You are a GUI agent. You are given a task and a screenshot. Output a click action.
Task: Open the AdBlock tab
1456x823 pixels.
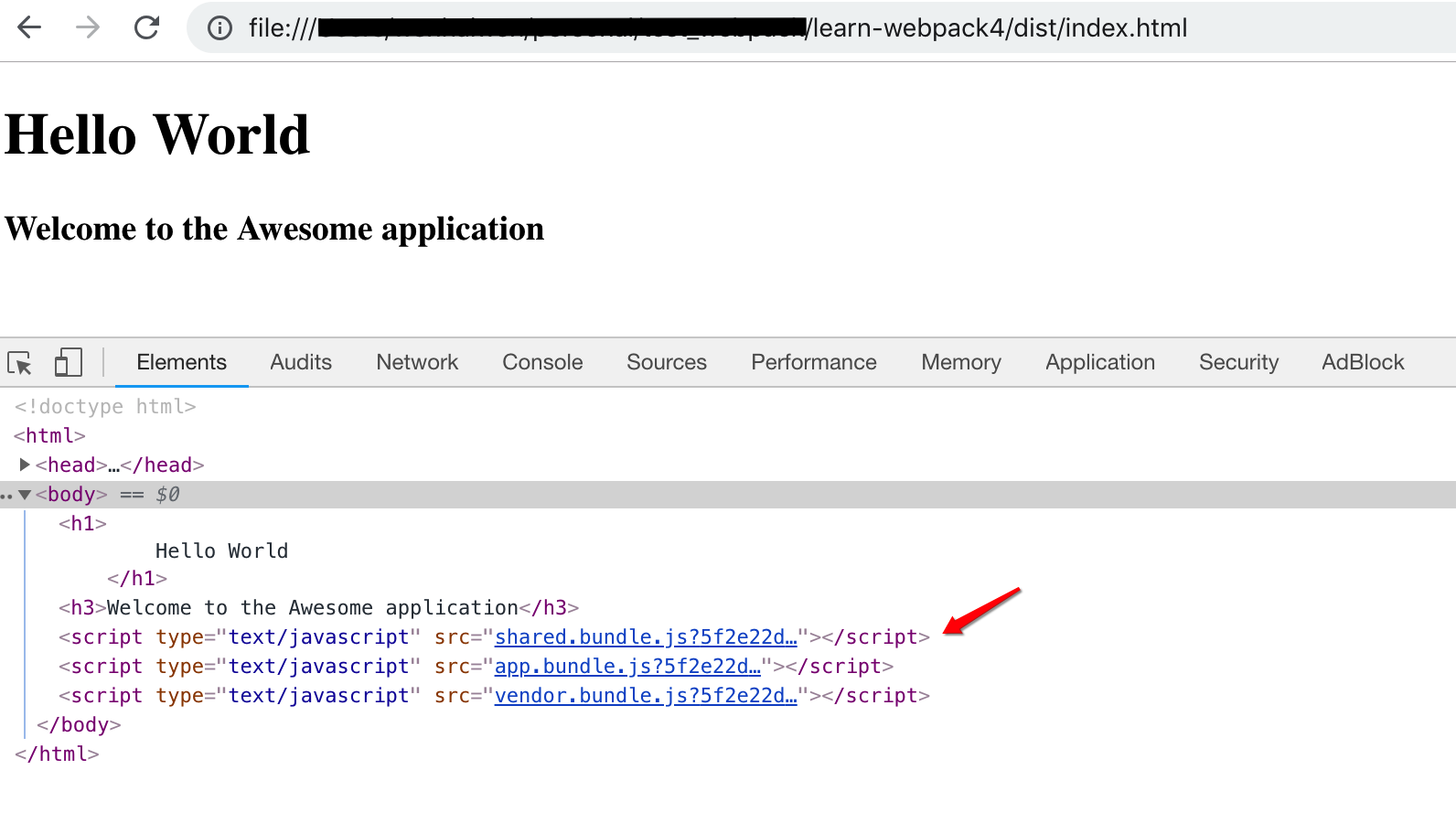tap(1363, 362)
